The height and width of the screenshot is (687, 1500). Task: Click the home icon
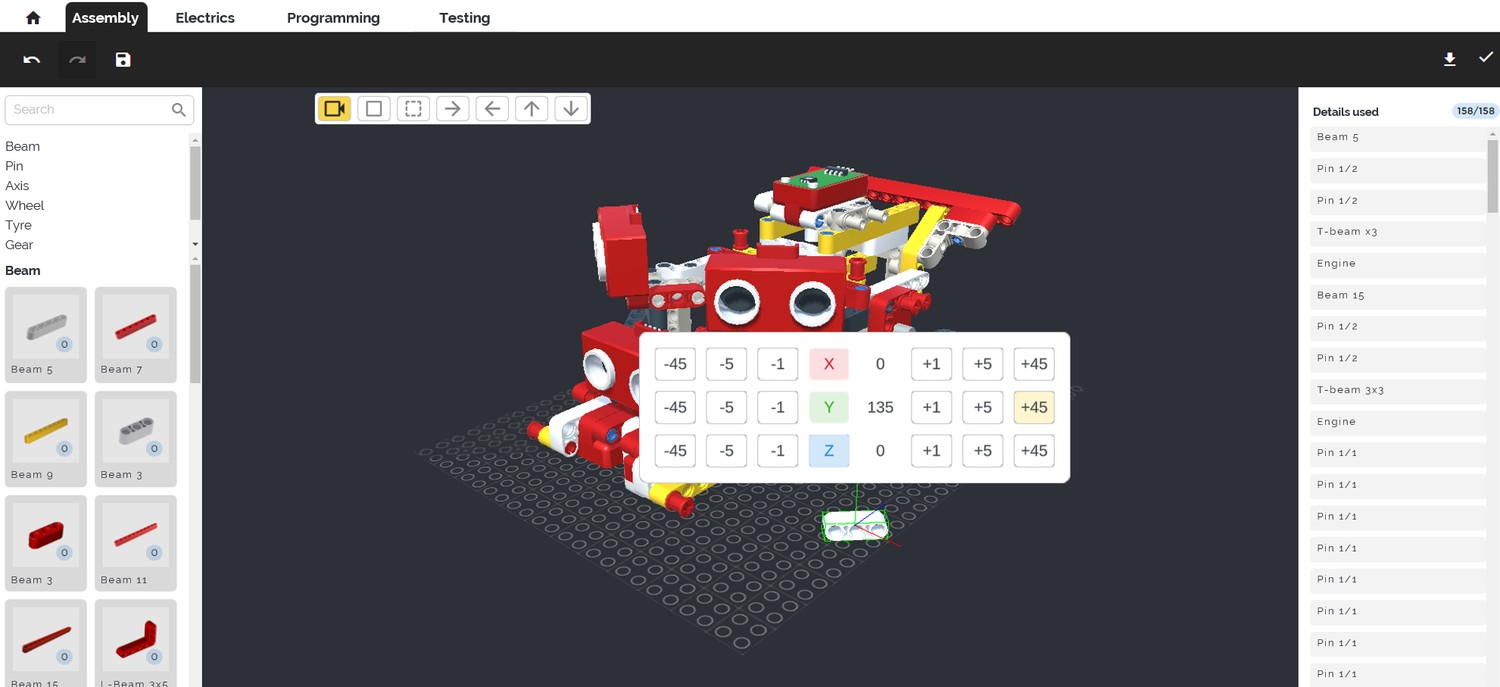pyautogui.click(x=33, y=18)
